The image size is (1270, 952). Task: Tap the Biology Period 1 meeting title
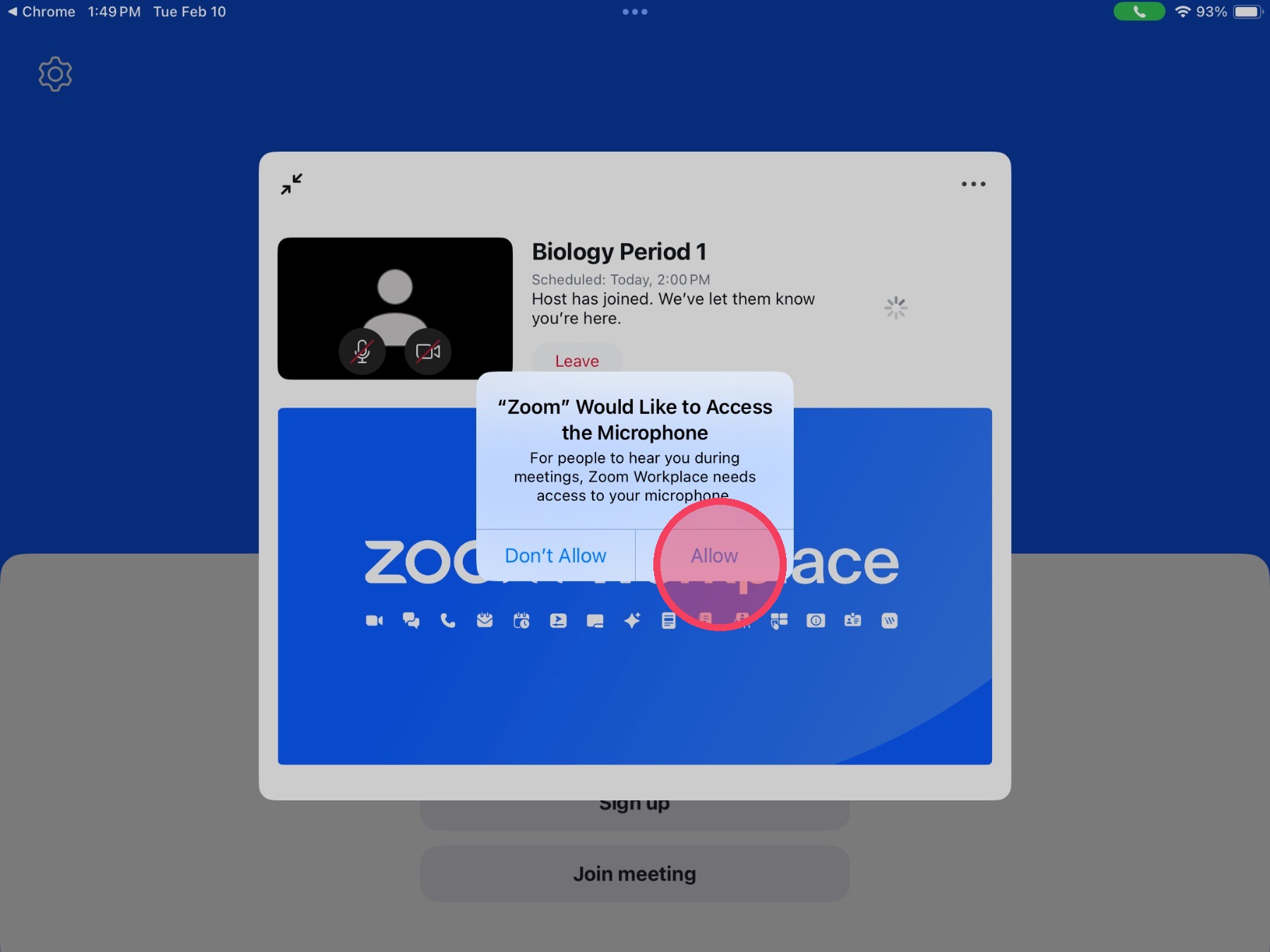[x=619, y=252]
